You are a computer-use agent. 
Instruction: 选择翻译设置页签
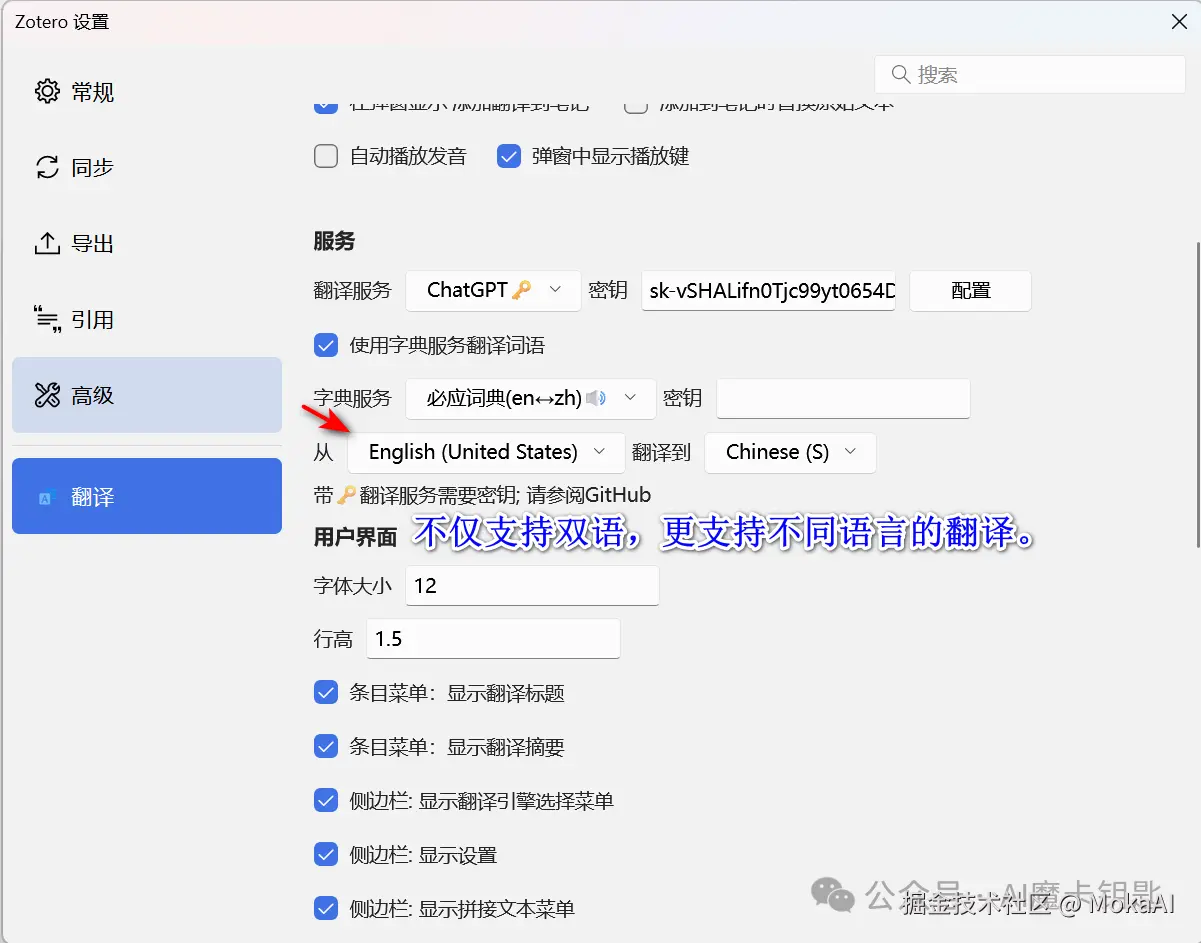tap(146, 496)
